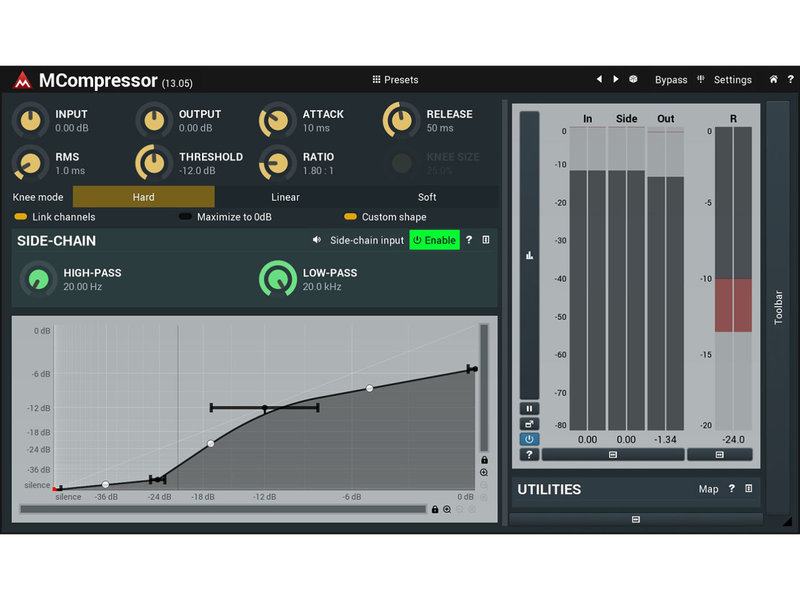This screenshot has width=800, height=600.
Task: Click the Utilities section help icon
Action: click(731, 489)
